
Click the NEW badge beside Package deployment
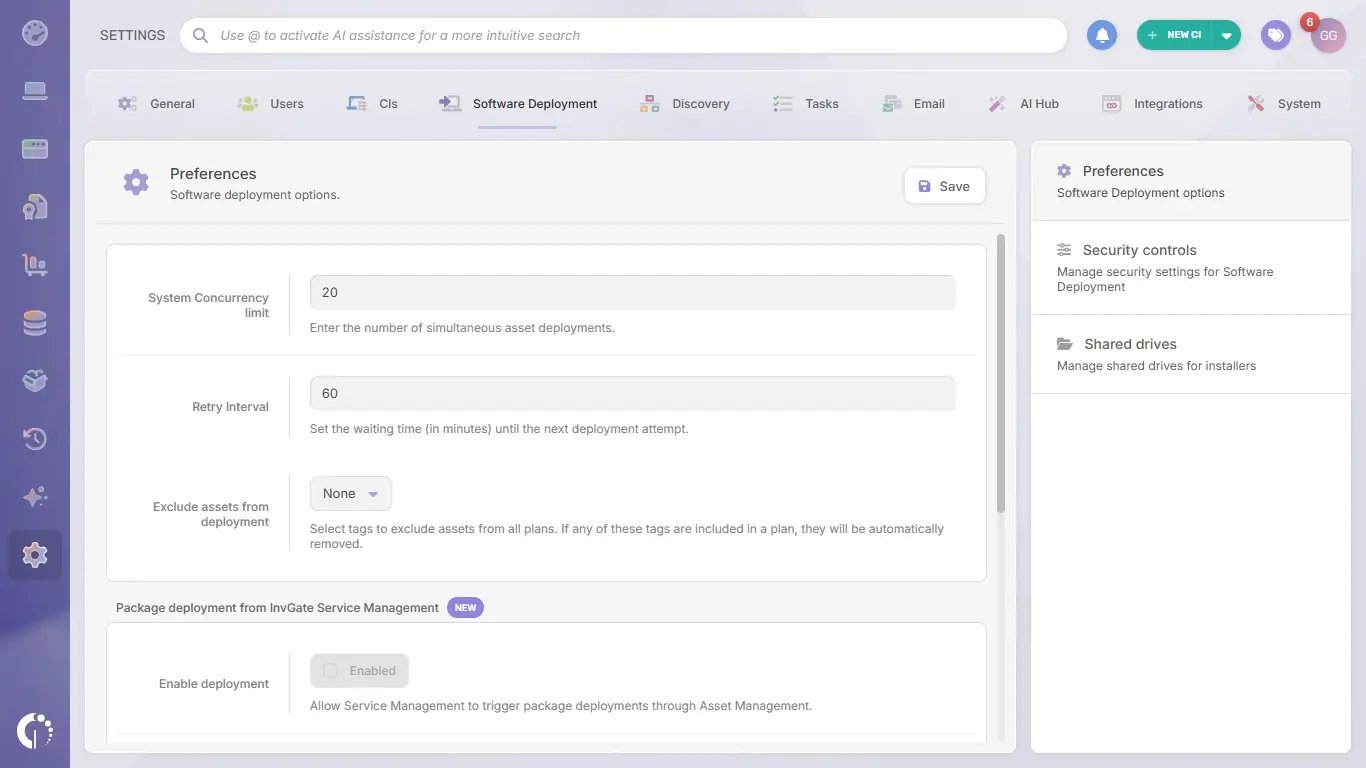coord(465,608)
